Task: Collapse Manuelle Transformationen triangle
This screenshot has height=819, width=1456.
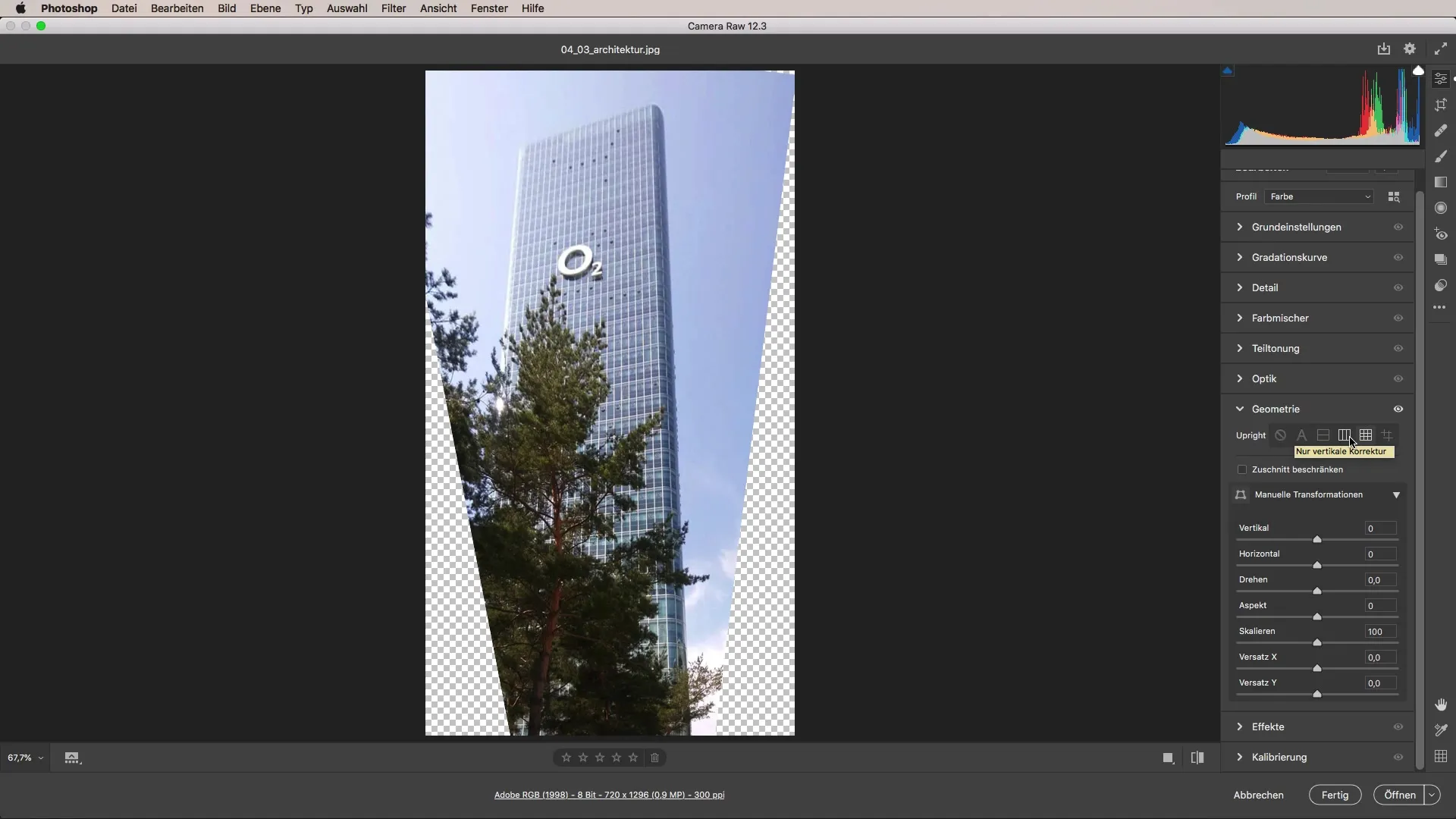Action: pos(1396,494)
